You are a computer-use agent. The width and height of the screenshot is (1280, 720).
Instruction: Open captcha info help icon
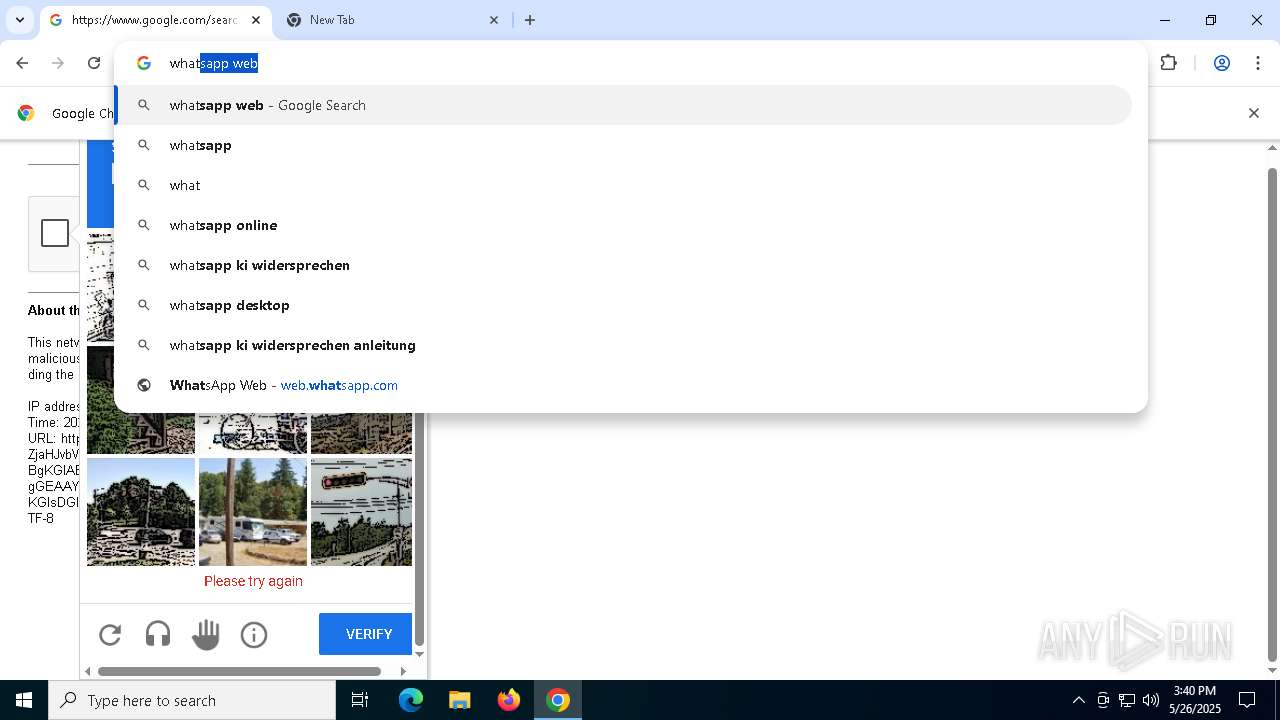coord(254,634)
